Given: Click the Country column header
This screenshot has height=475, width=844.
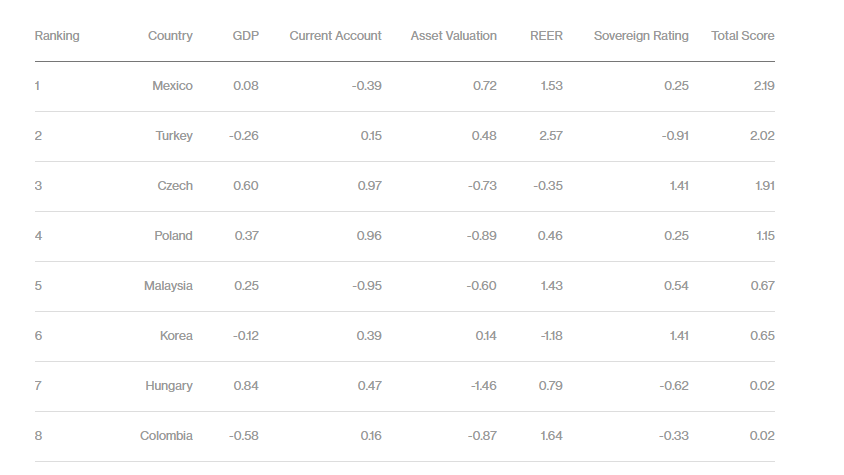Looking at the screenshot, I should (170, 36).
